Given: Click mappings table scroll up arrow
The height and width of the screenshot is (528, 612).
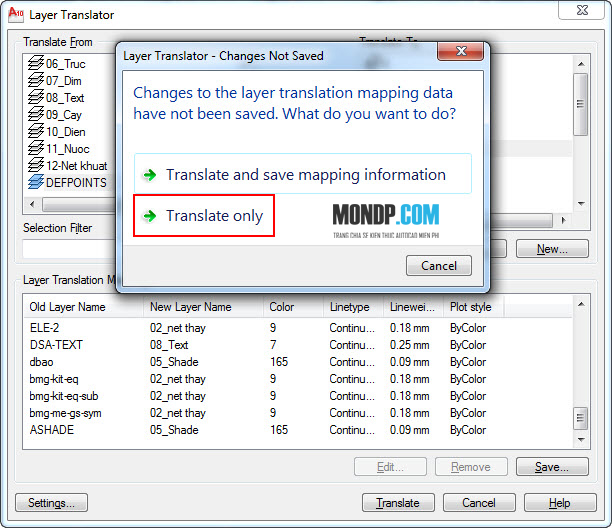Looking at the screenshot, I should 581,304.
